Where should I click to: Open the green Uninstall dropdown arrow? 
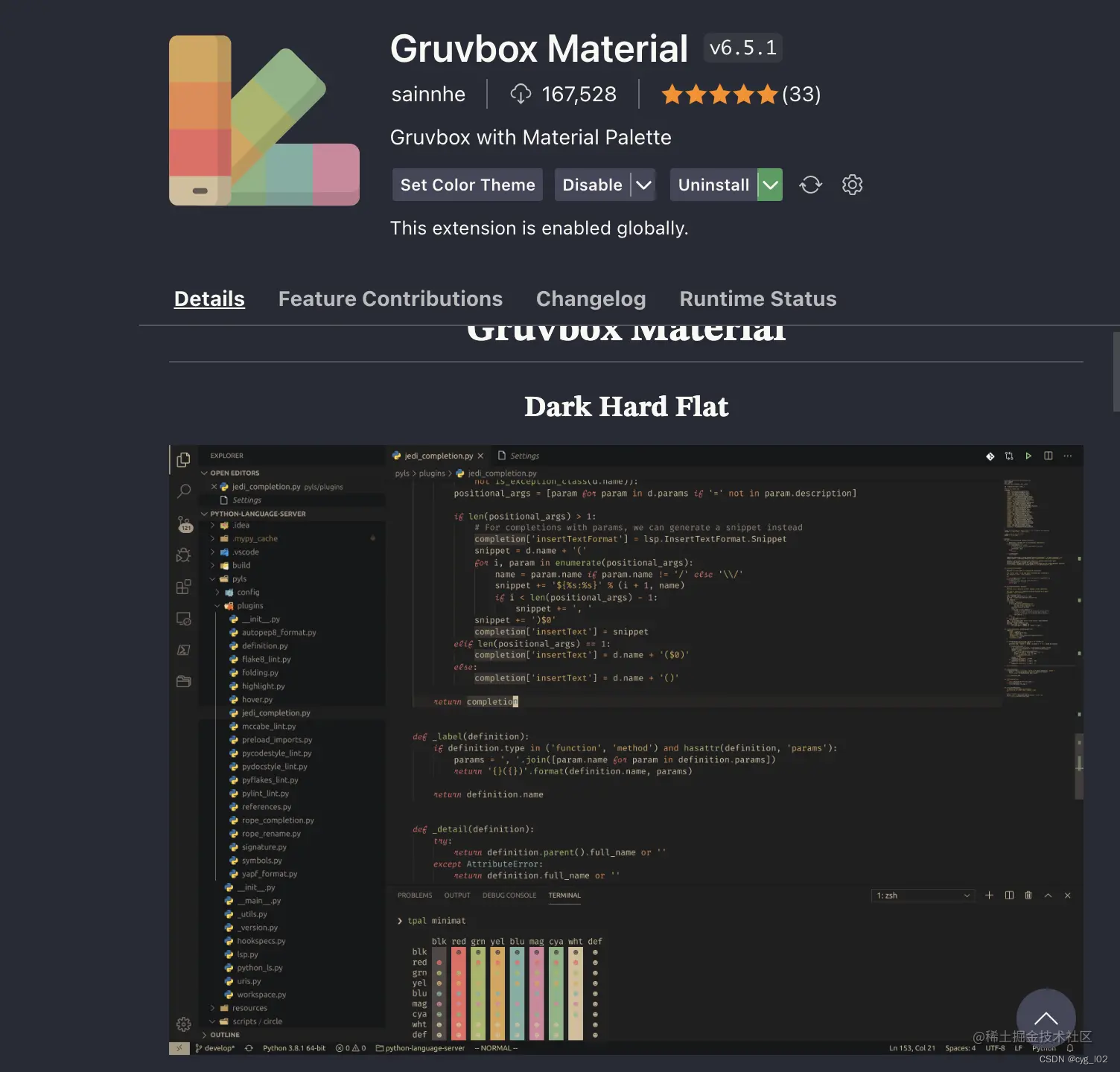(x=771, y=185)
